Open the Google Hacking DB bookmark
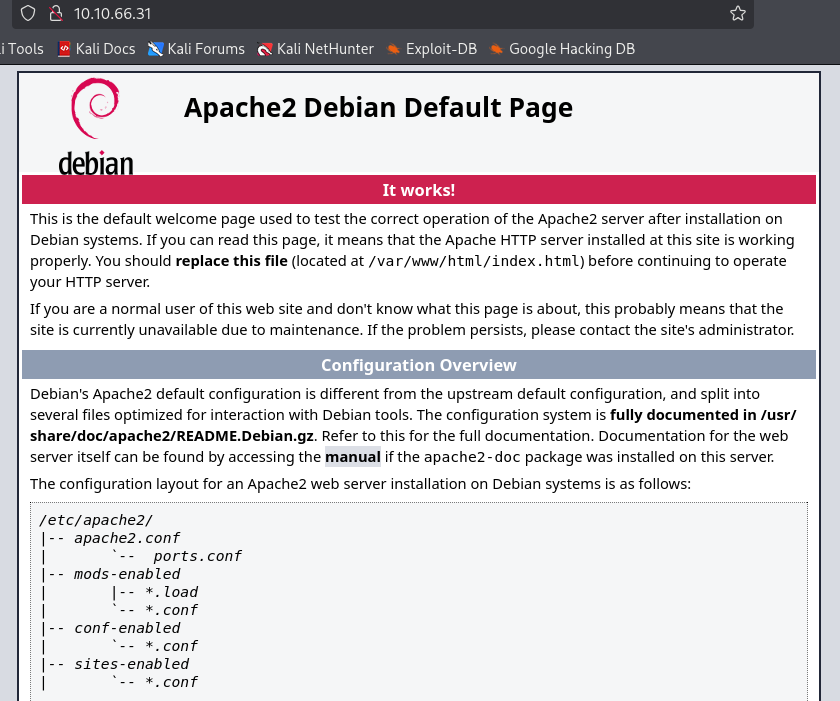Image resolution: width=840 pixels, height=701 pixels. pos(562,49)
